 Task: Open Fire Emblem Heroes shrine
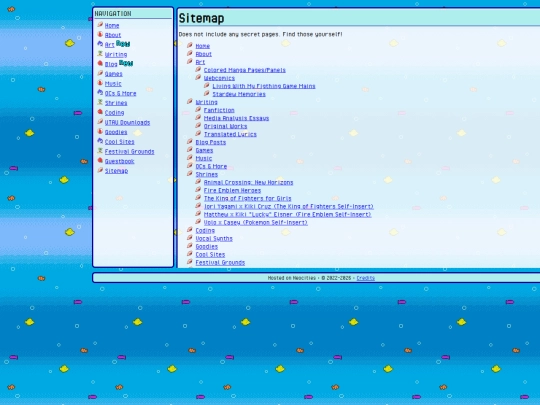[232, 190]
